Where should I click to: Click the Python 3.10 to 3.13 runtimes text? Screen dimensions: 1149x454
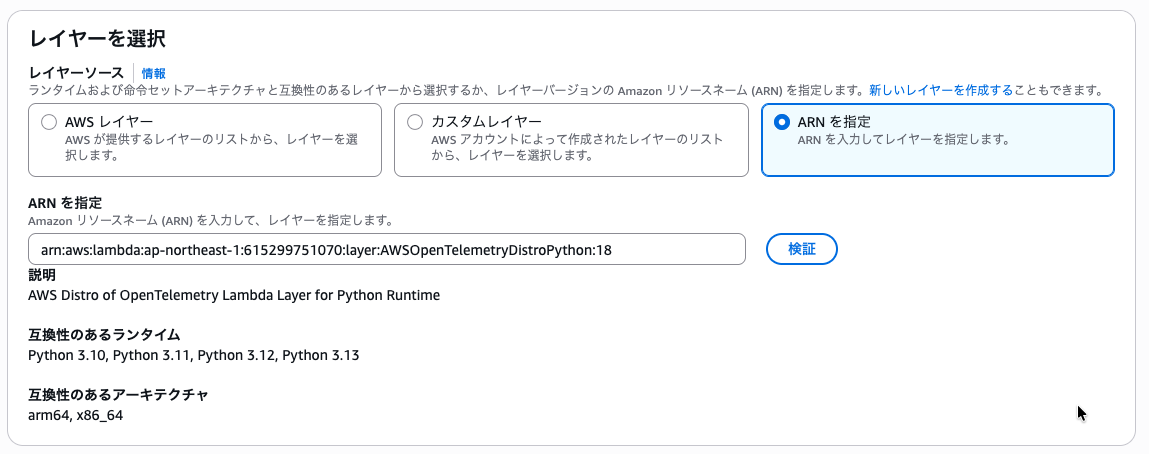coord(193,355)
